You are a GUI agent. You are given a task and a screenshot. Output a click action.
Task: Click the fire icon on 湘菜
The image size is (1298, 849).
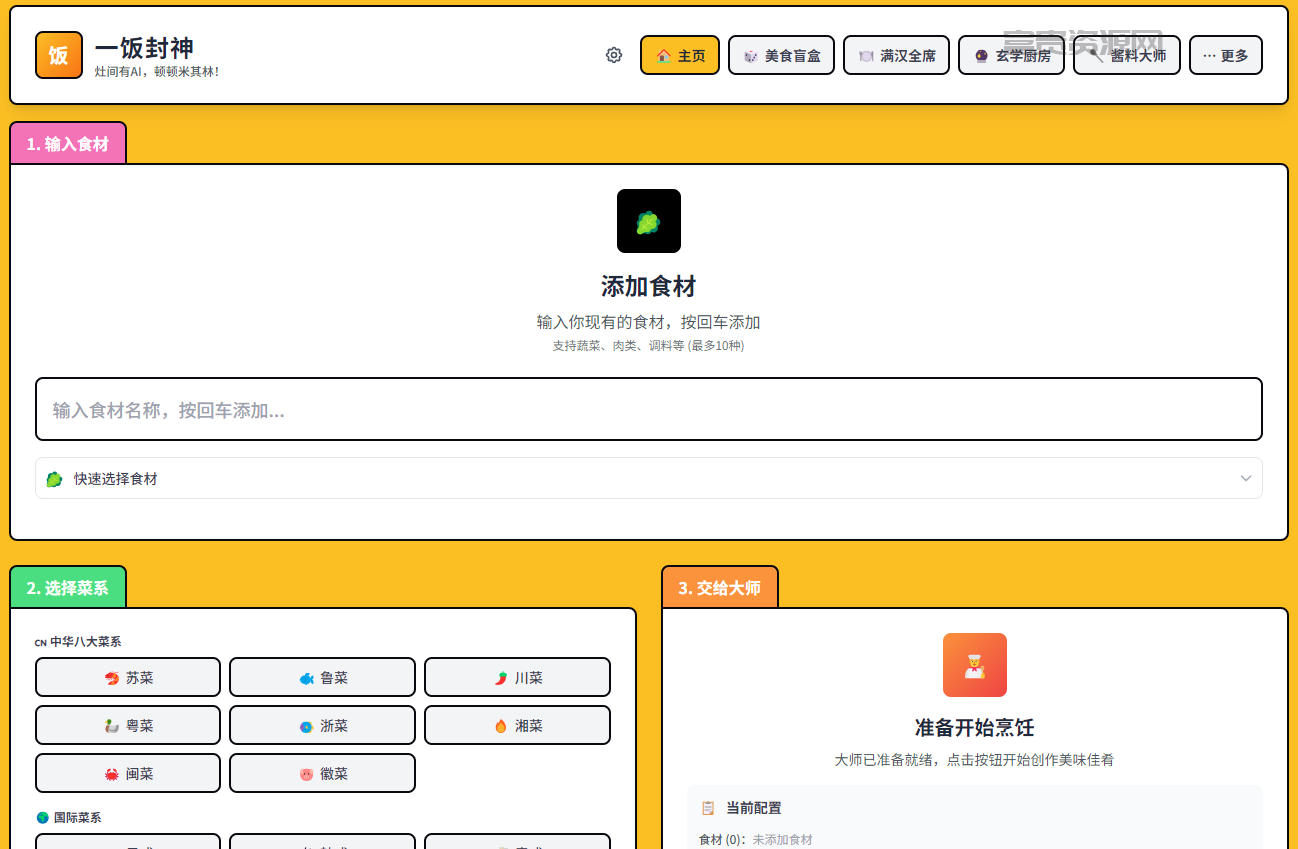click(x=501, y=726)
